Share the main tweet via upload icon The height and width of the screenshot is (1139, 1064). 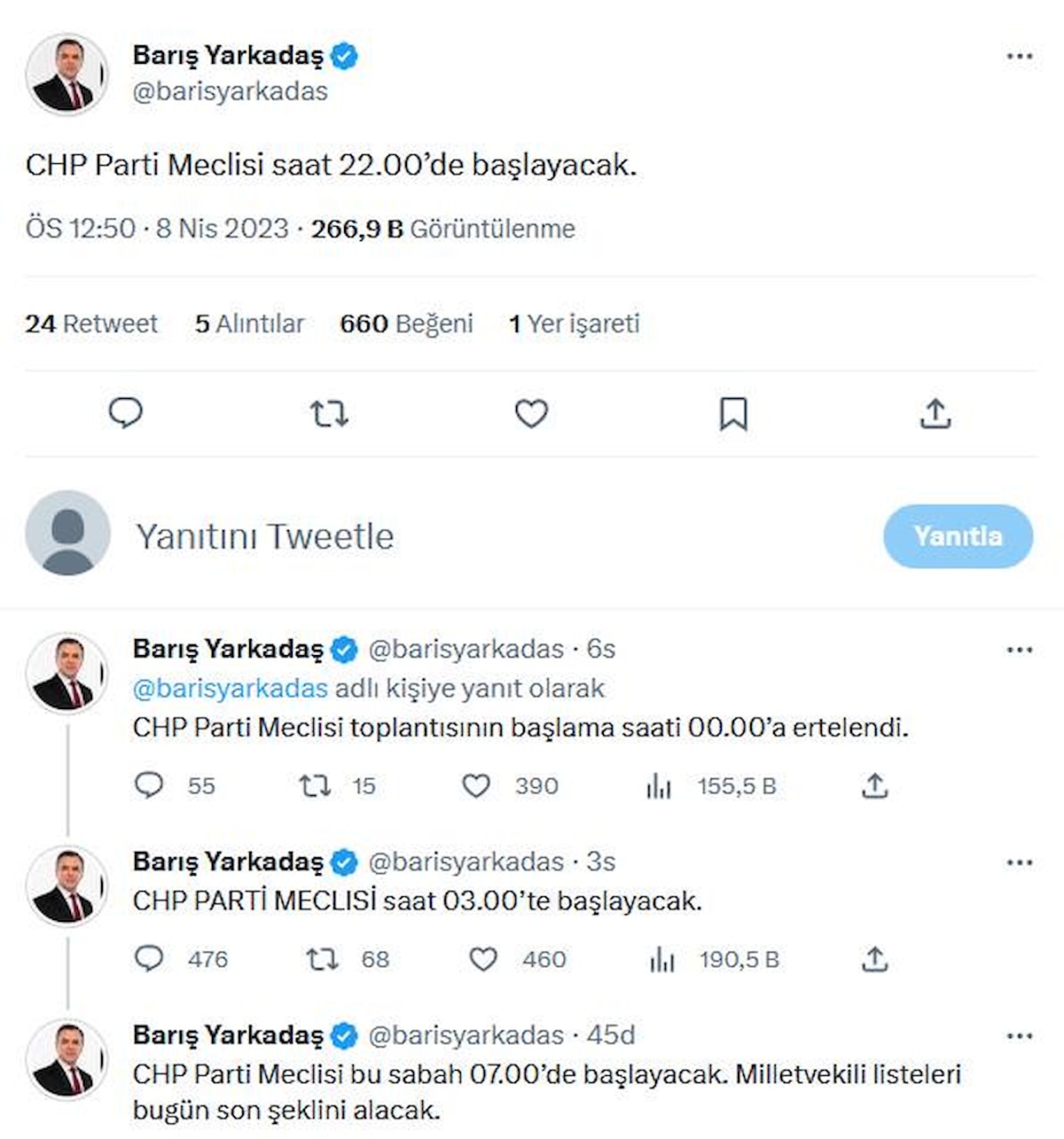click(935, 413)
